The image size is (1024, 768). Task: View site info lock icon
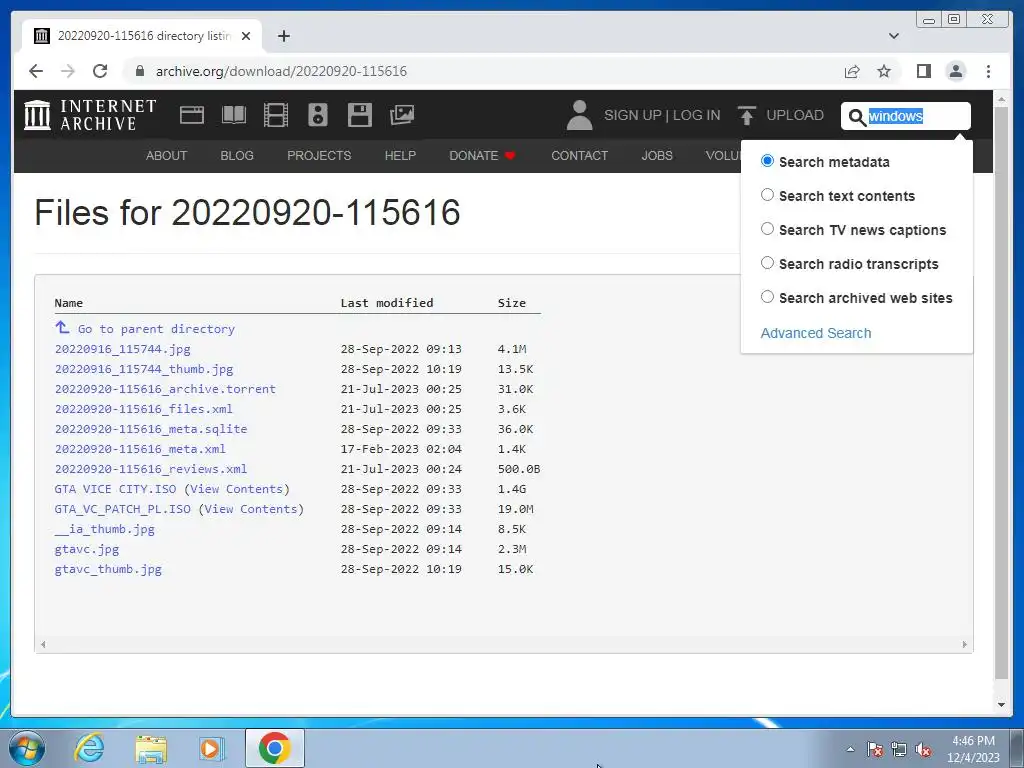139,71
